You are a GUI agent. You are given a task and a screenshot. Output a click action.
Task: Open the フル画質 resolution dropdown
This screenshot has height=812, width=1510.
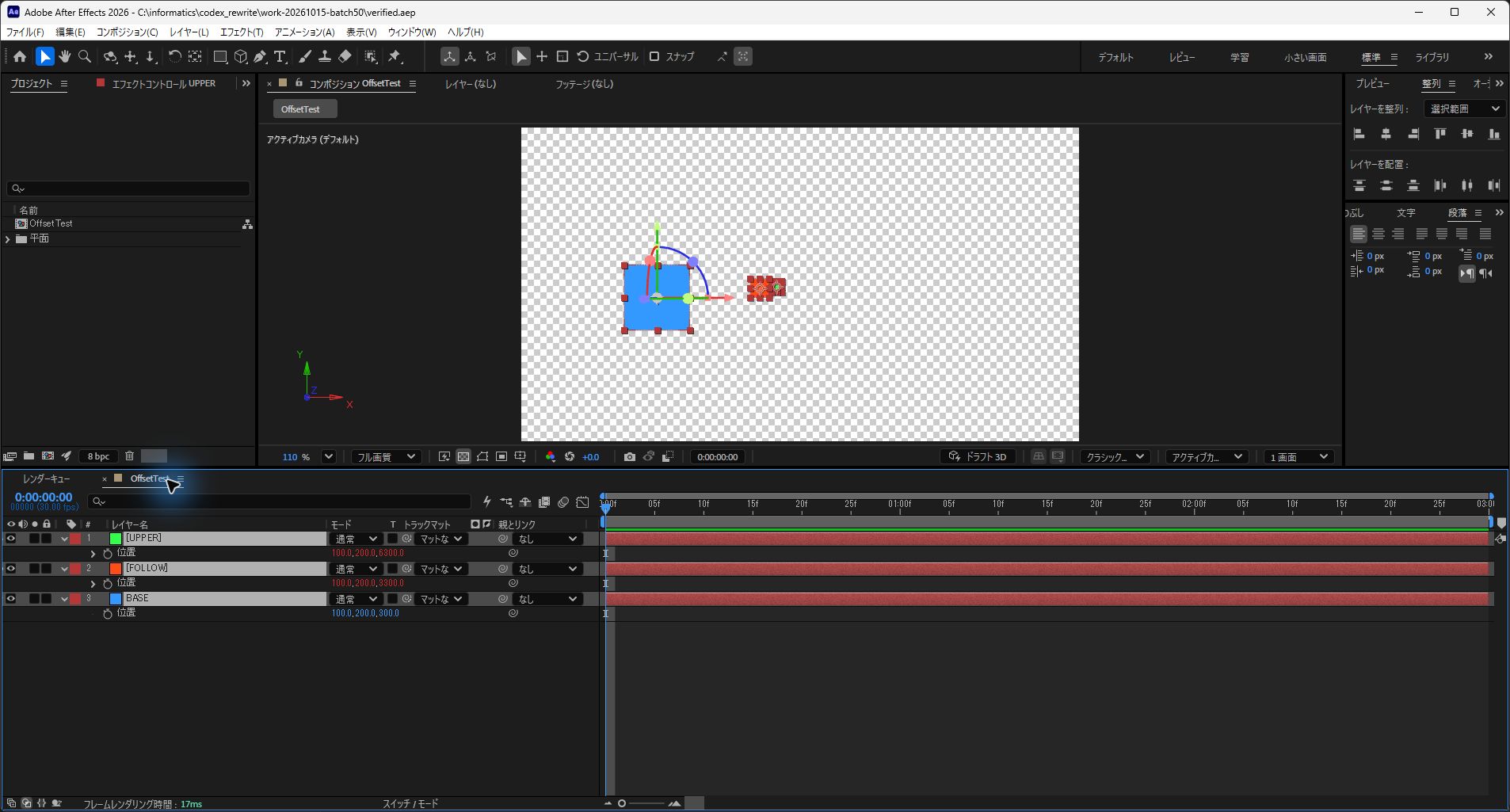pyautogui.click(x=386, y=457)
